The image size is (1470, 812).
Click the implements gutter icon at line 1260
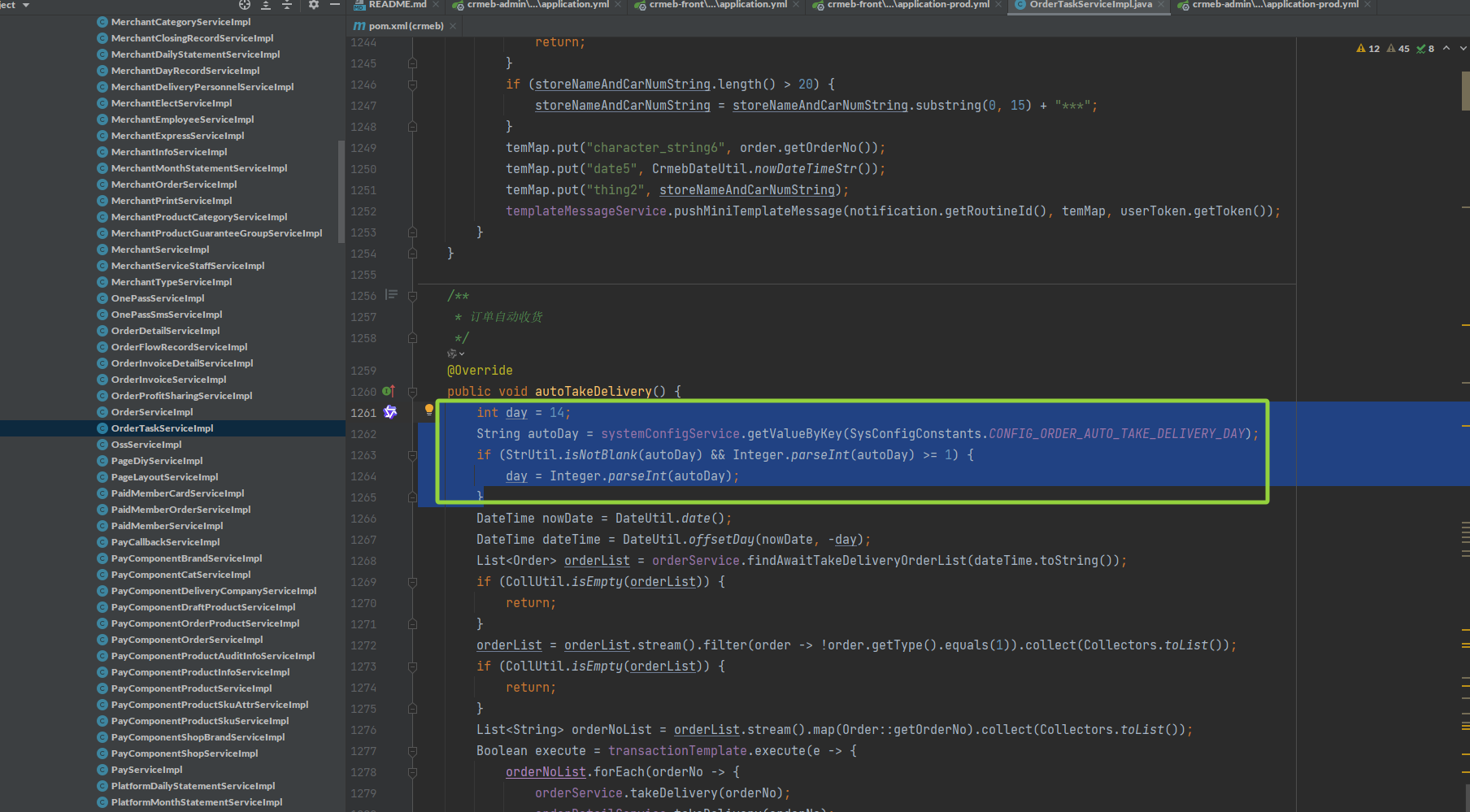pyautogui.click(x=389, y=391)
